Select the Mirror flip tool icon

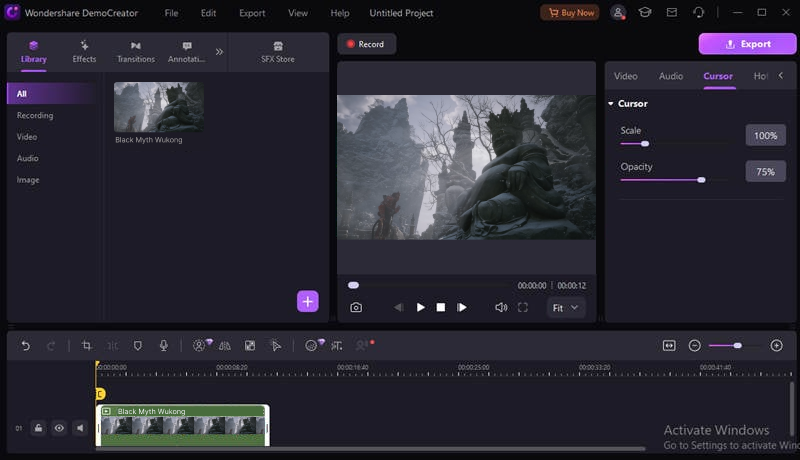coord(224,346)
